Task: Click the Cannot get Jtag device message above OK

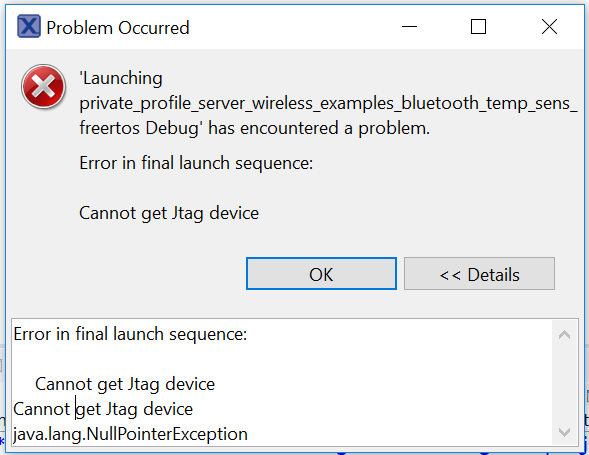Action: tap(169, 213)
